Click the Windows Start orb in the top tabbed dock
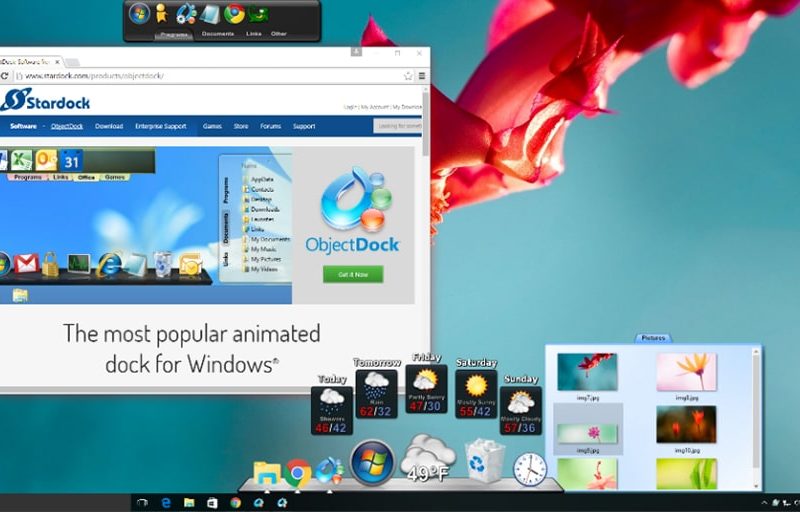This screenshot has height=512, width=800. tap(139, 14)
